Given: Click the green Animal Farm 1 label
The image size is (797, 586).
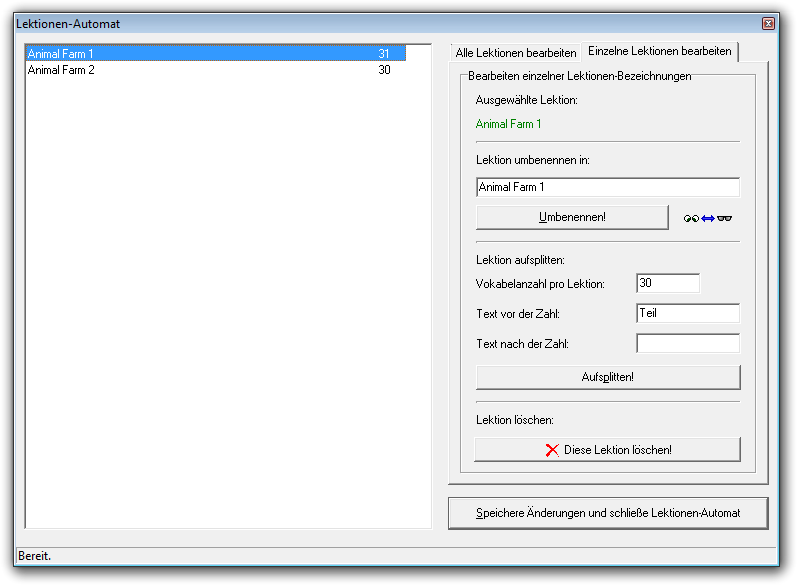Looking at the screenshot, I should pos(508,124).
